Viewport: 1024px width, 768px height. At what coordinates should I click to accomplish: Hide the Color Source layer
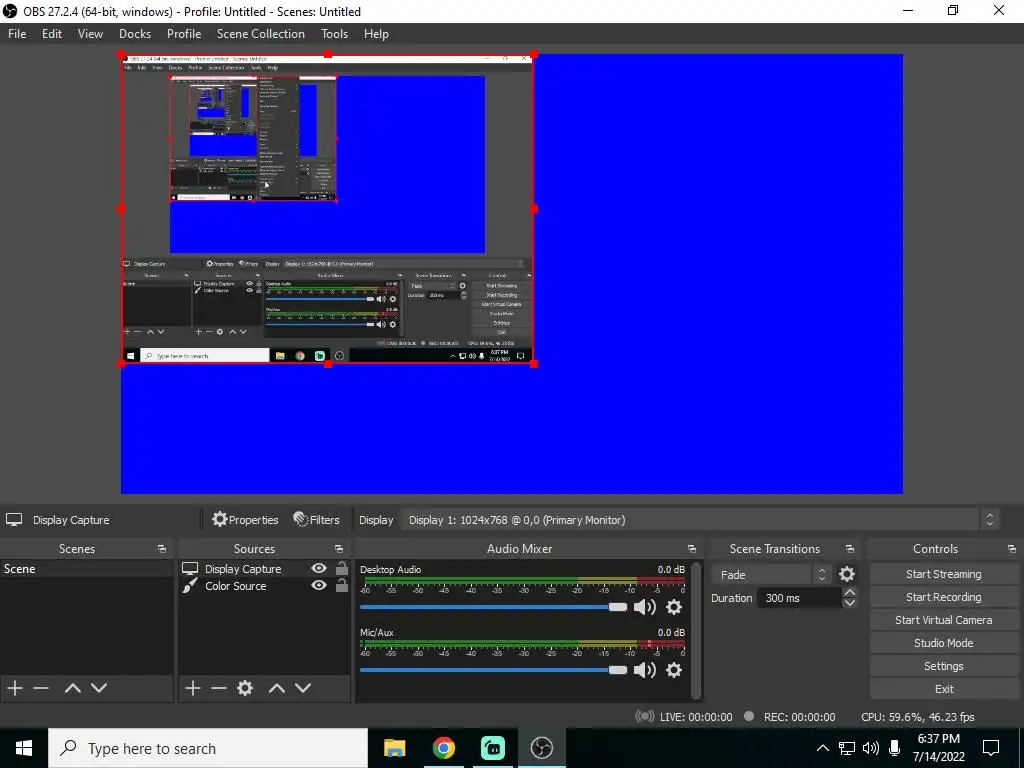pos(319,585)
